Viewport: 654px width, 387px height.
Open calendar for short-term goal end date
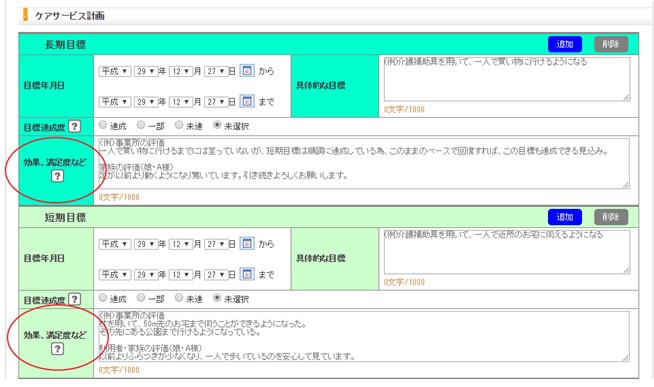247,274
